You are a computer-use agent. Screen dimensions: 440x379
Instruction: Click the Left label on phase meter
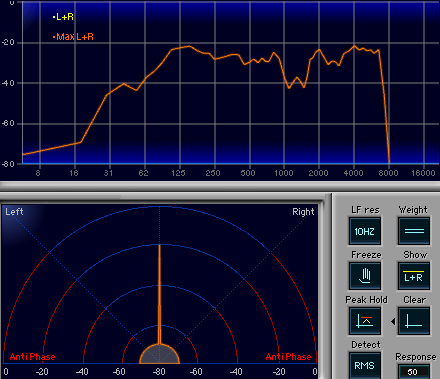click(14, 212)
